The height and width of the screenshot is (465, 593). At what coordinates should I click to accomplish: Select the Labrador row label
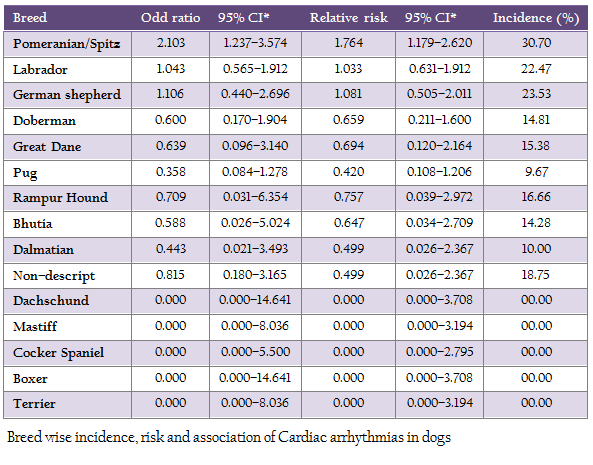pyautogui.click(x=40, y=70)
